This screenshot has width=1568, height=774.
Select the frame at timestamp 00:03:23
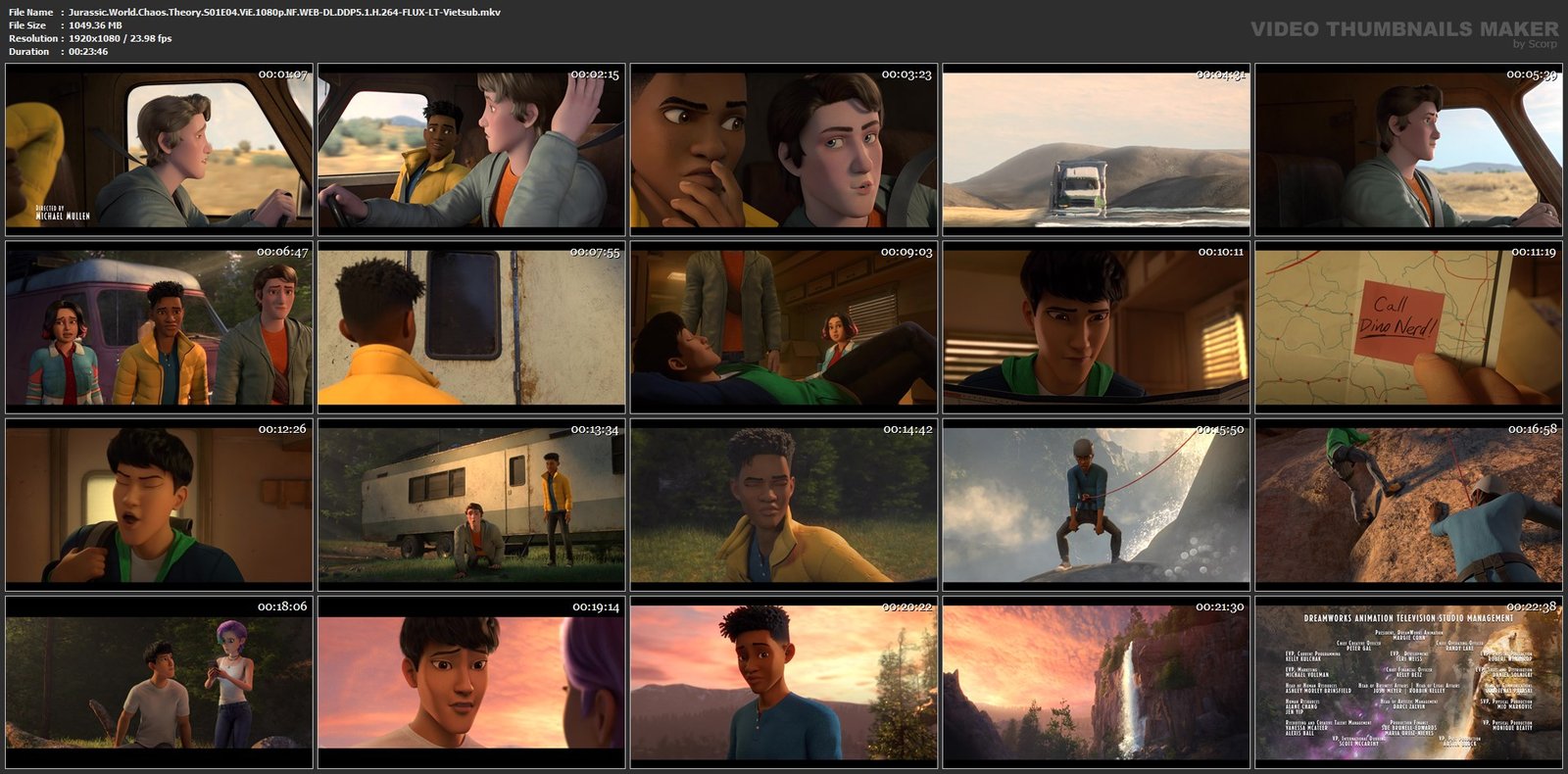coord(783,150)
